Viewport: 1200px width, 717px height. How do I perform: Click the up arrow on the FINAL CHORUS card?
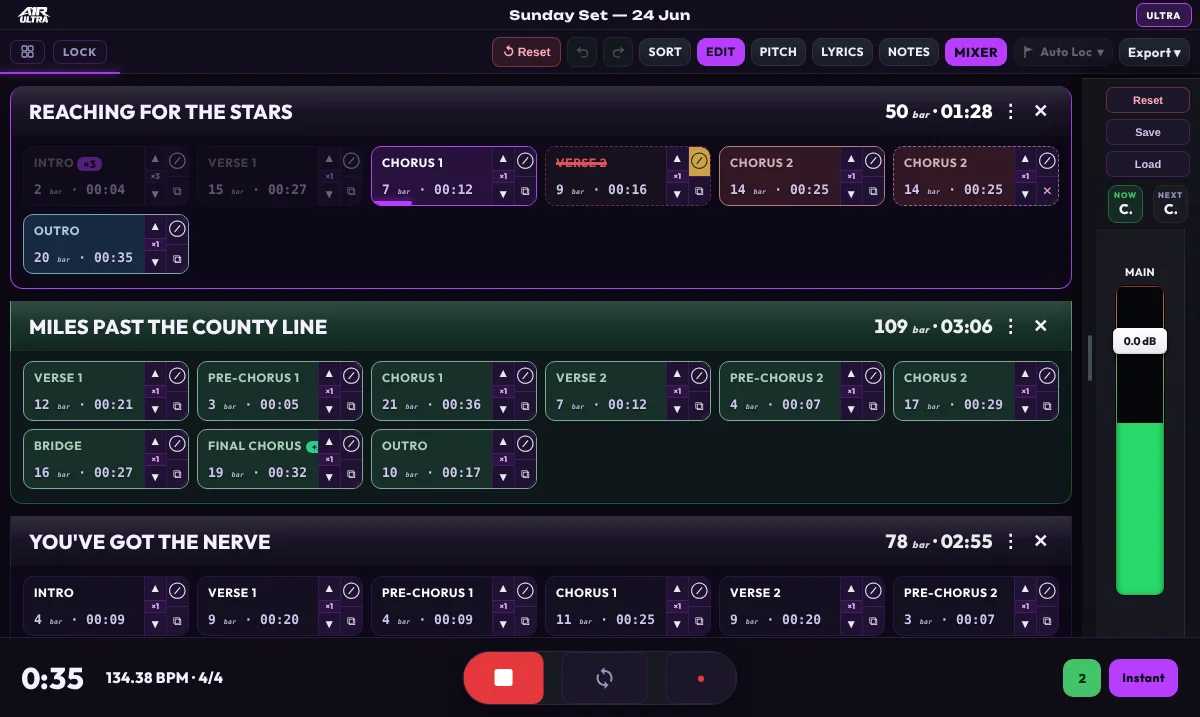(x=329, y=443)
